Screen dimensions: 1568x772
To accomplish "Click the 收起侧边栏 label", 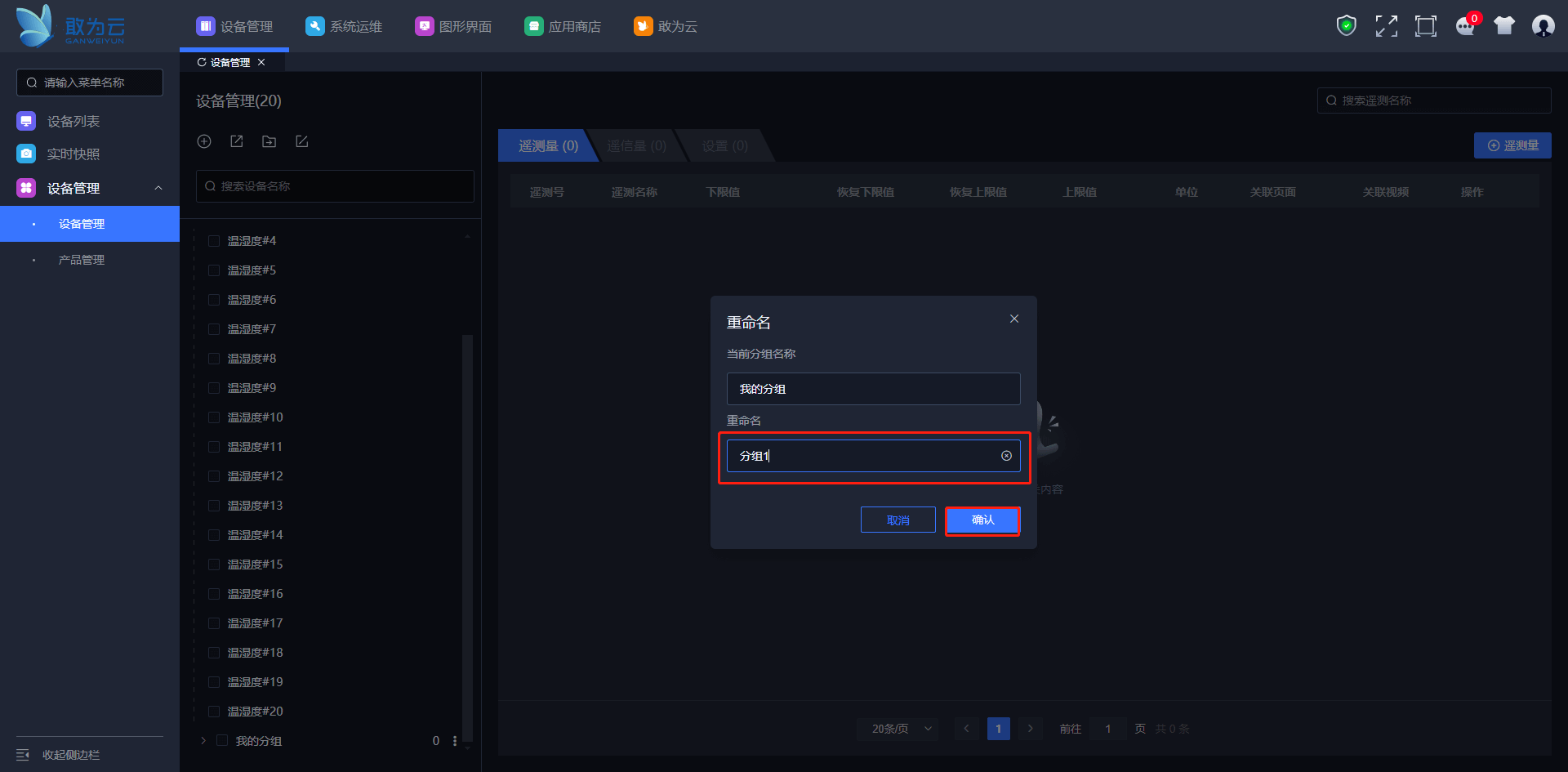I will (x=71, y=755).
